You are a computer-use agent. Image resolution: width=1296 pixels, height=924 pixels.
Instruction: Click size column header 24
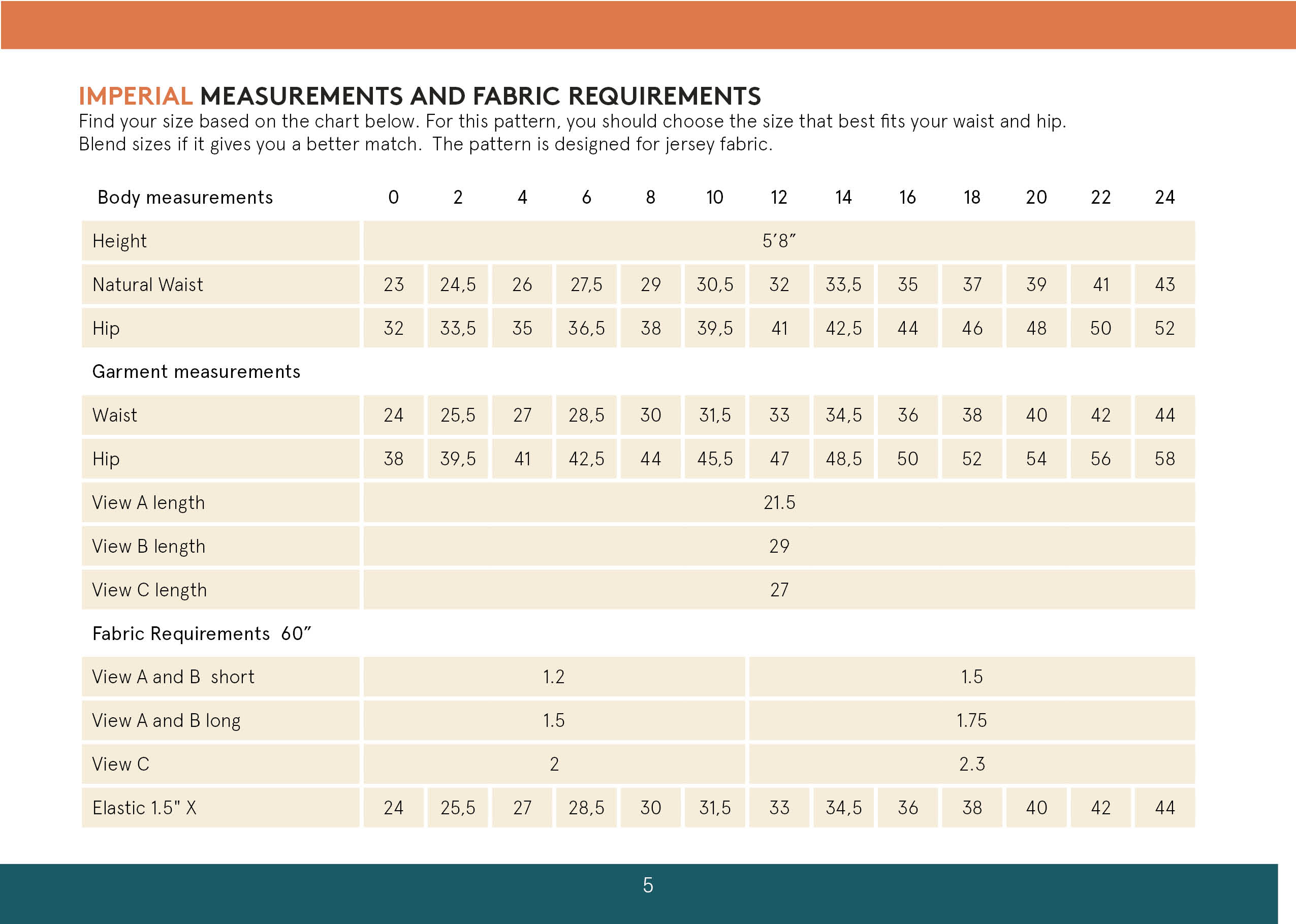coord(1164,198)
